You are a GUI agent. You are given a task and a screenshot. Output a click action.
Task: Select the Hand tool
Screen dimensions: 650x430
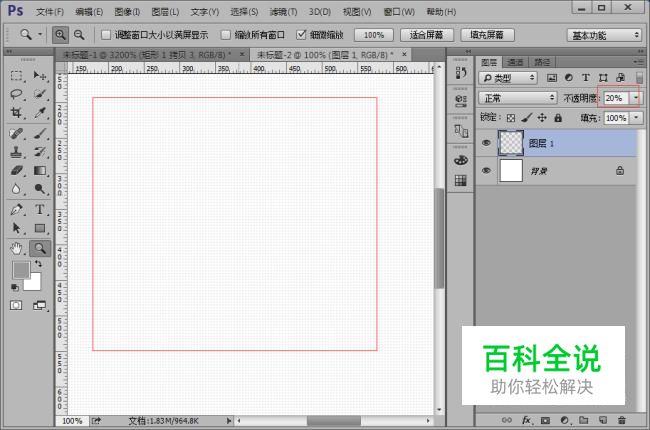(16, 248)
